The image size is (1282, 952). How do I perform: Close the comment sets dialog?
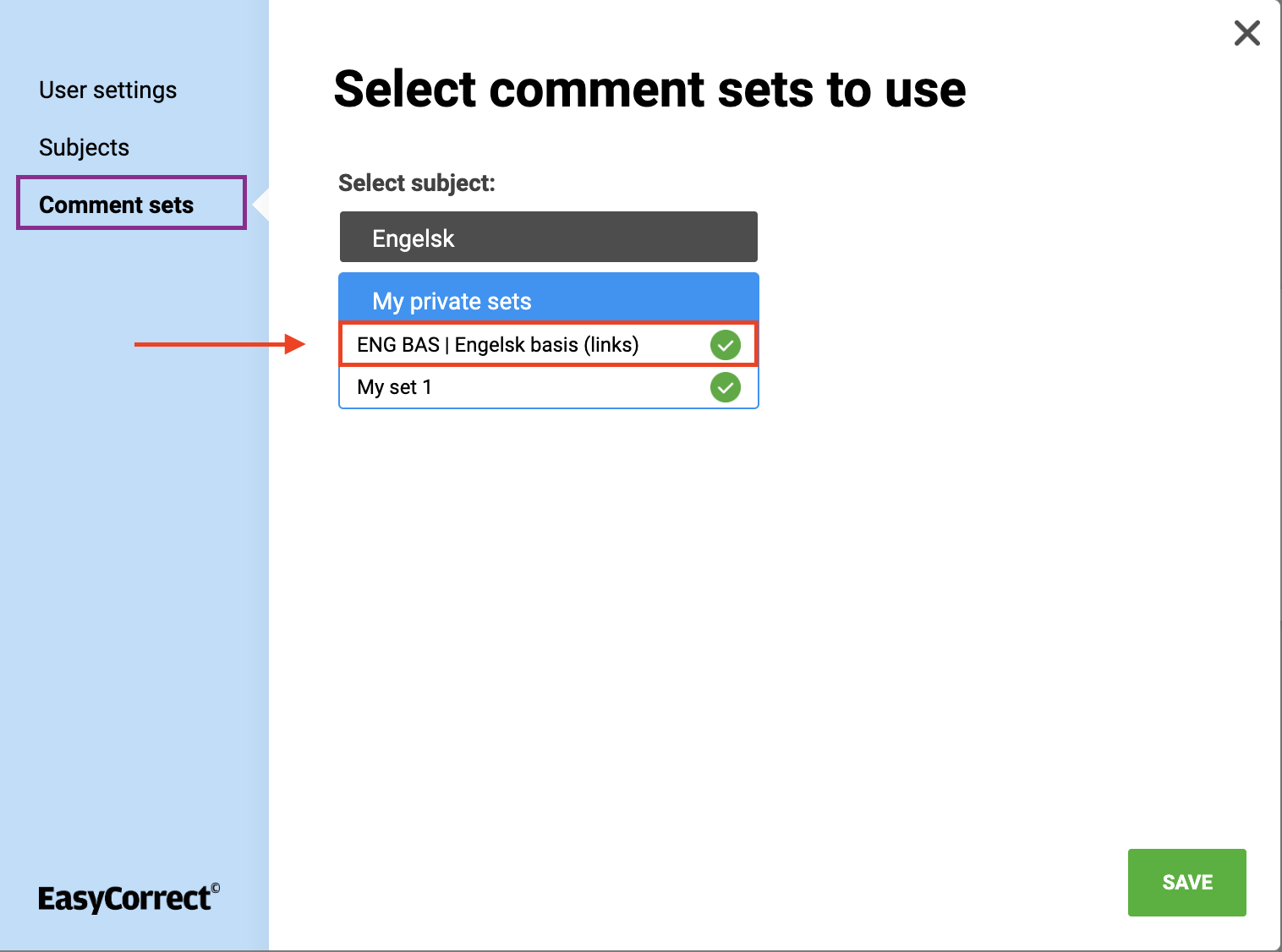pos(1246,34)
